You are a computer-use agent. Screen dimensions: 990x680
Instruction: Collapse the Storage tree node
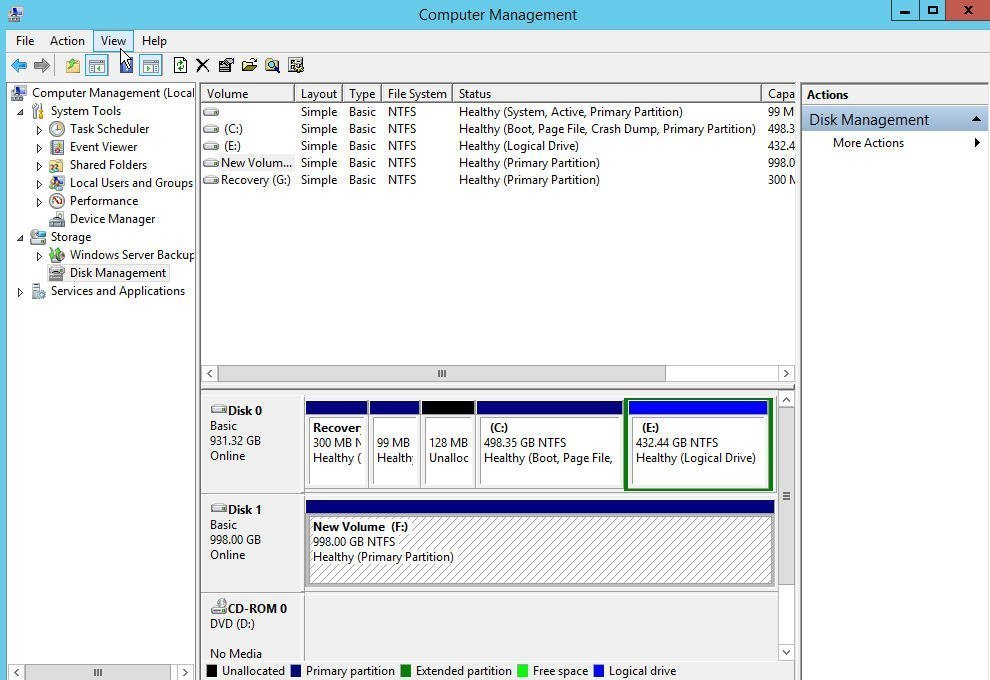point(21,238)
